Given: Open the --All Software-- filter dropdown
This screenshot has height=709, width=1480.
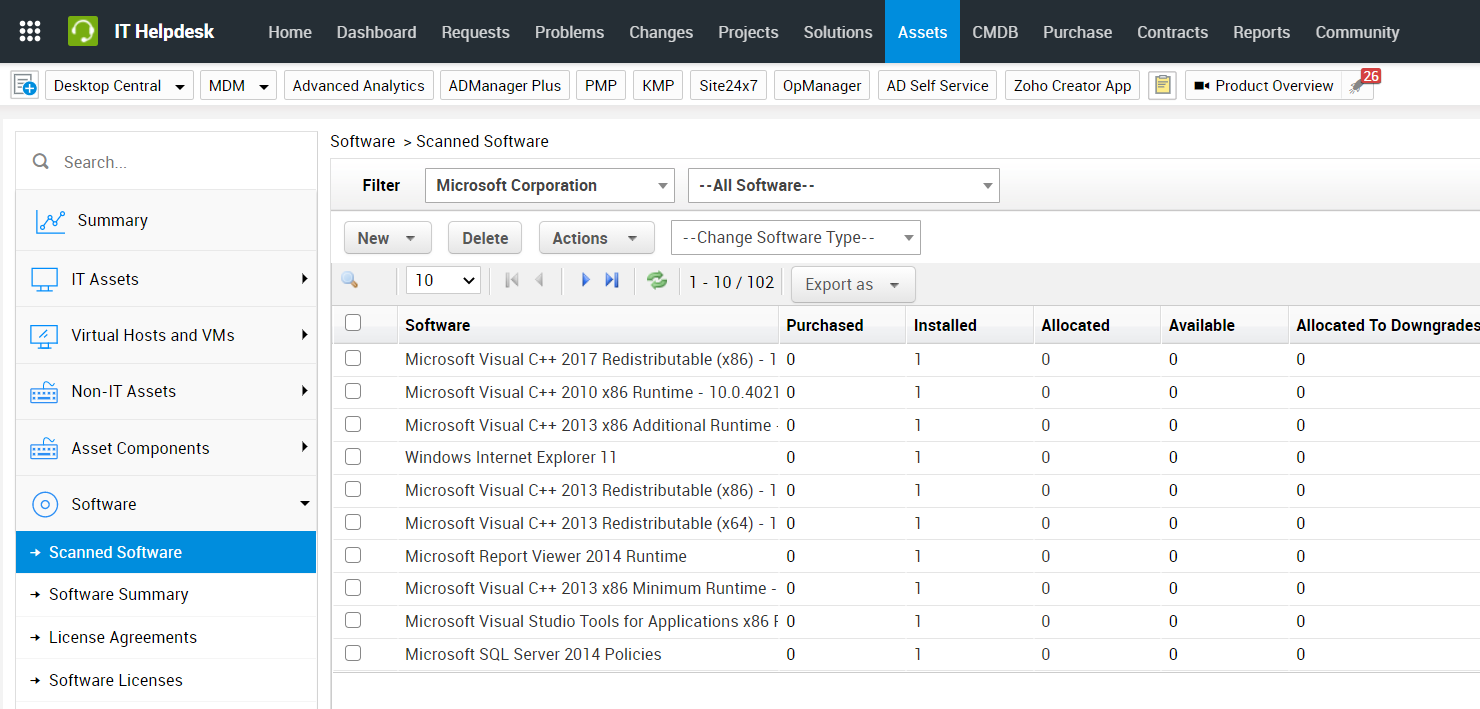Looking at the screenshot, I should tap(844, 186).
